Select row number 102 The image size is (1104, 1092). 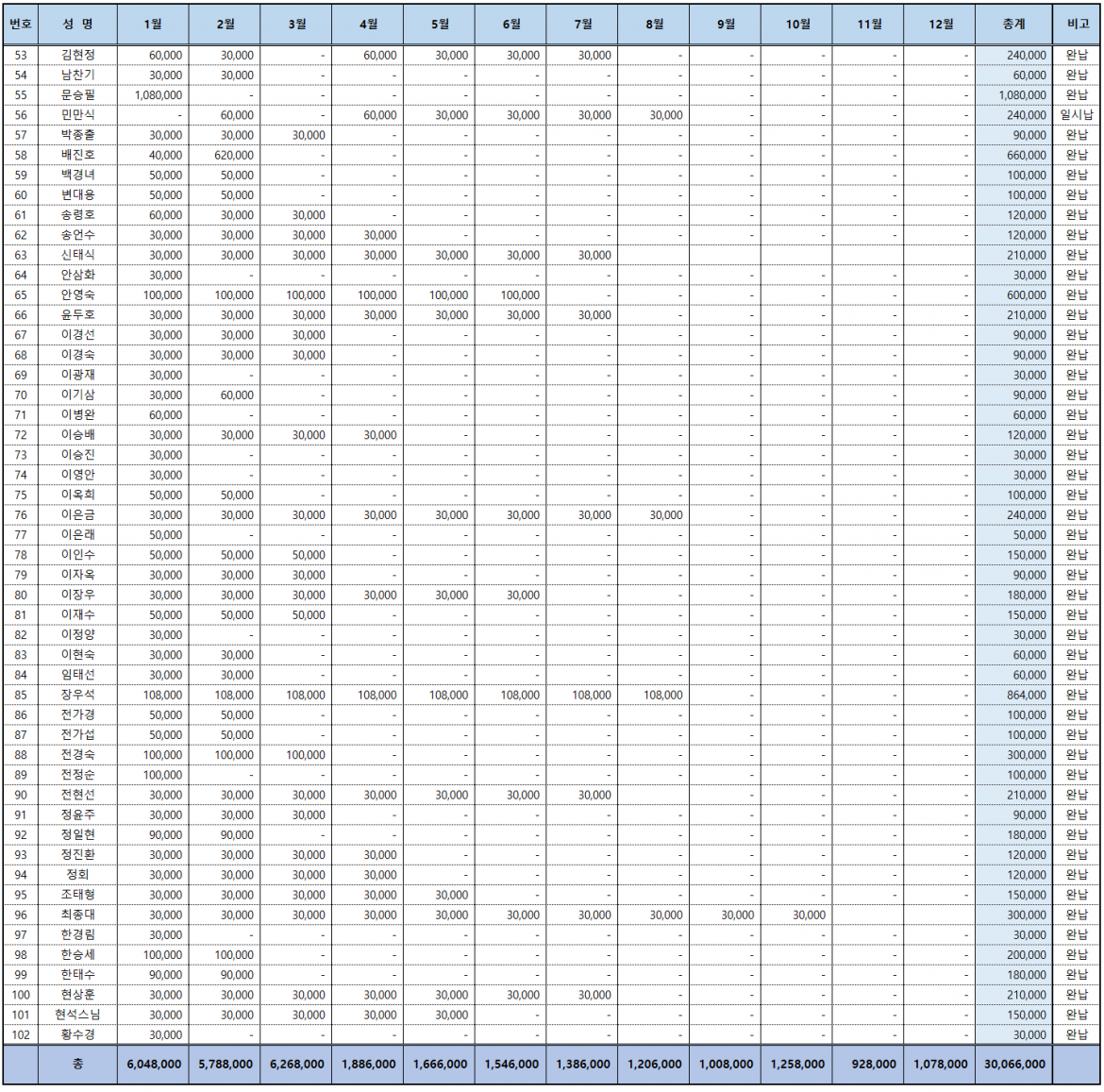[21, 1035]
